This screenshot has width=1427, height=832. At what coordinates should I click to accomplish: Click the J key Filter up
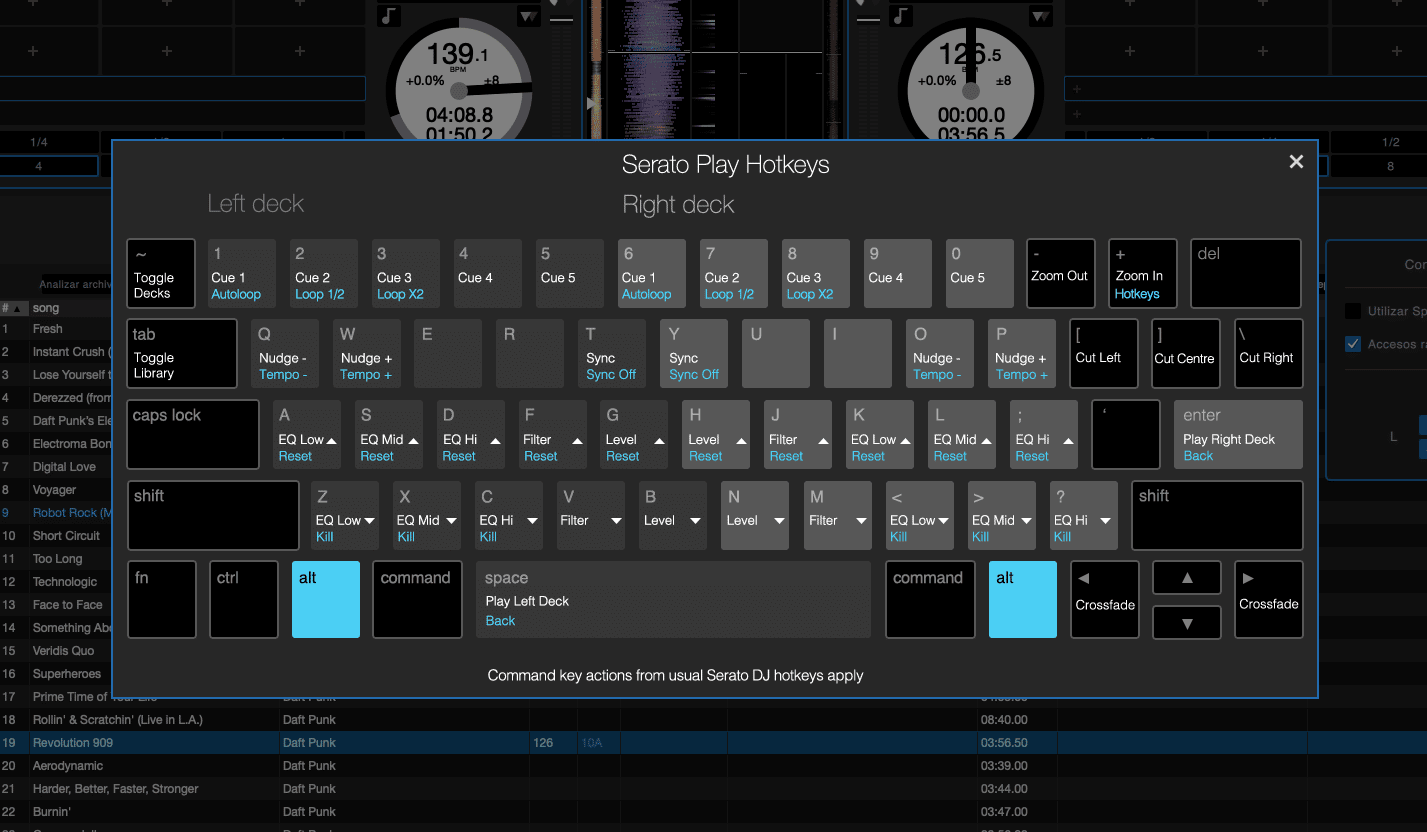pos(798,435)
